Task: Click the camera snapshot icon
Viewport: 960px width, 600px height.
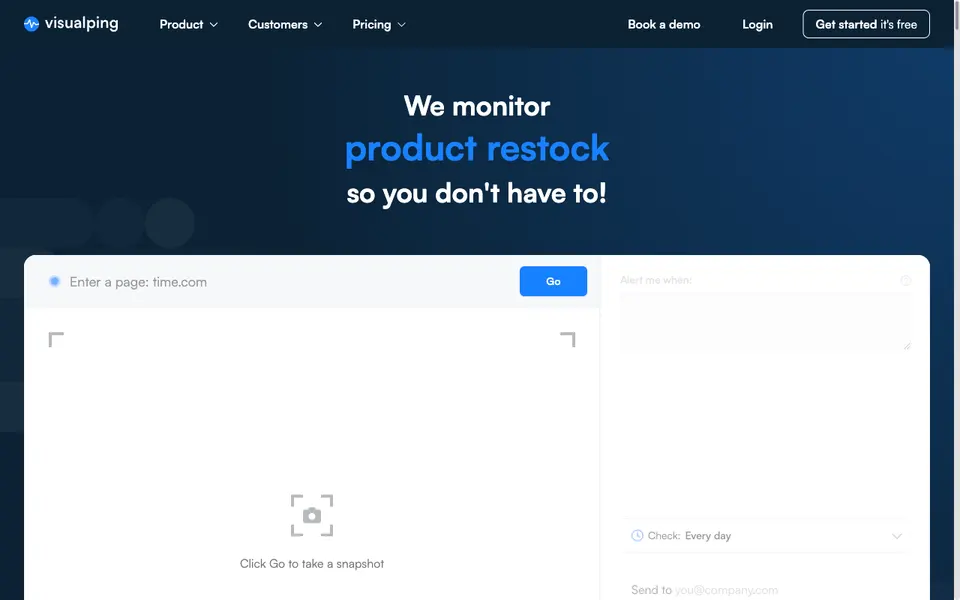Action: click(312, 516)
